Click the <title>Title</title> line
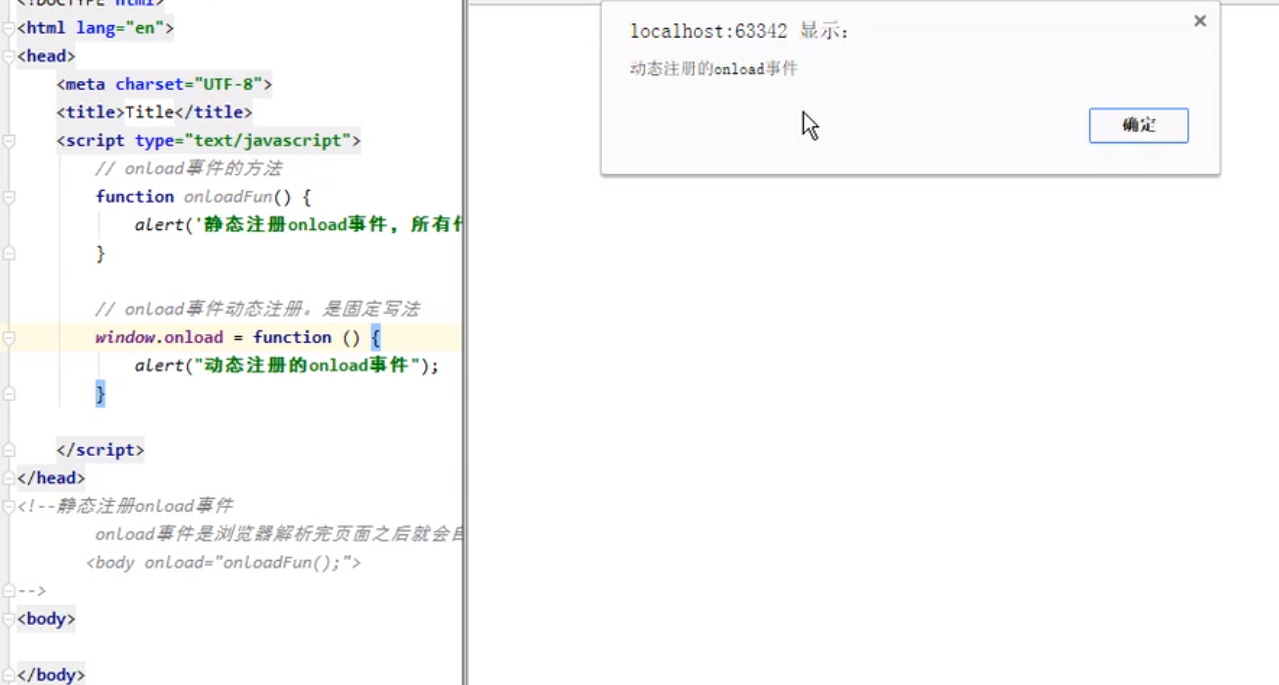The width and height of the screenshot is (1279, 685). coord(154,112)
